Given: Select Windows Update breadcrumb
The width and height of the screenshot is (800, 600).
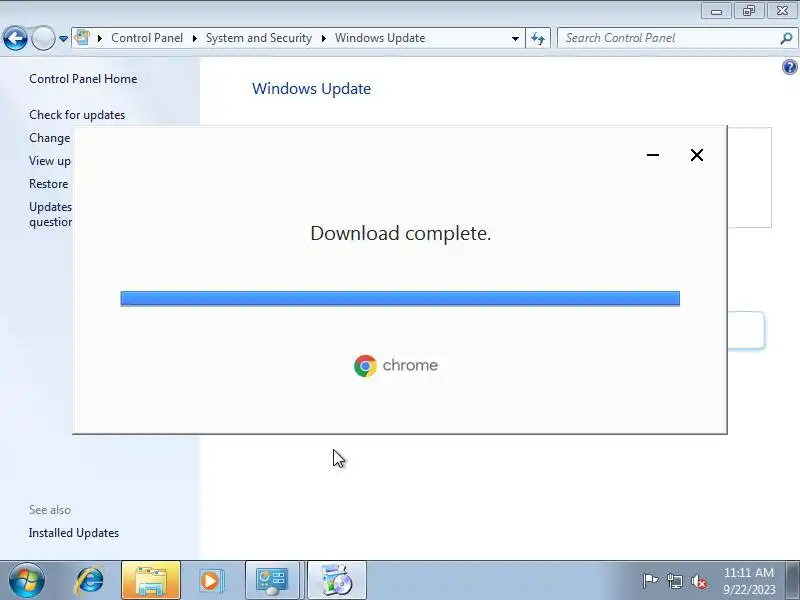Looking at the screenshot, I should (x=380, y=38).
